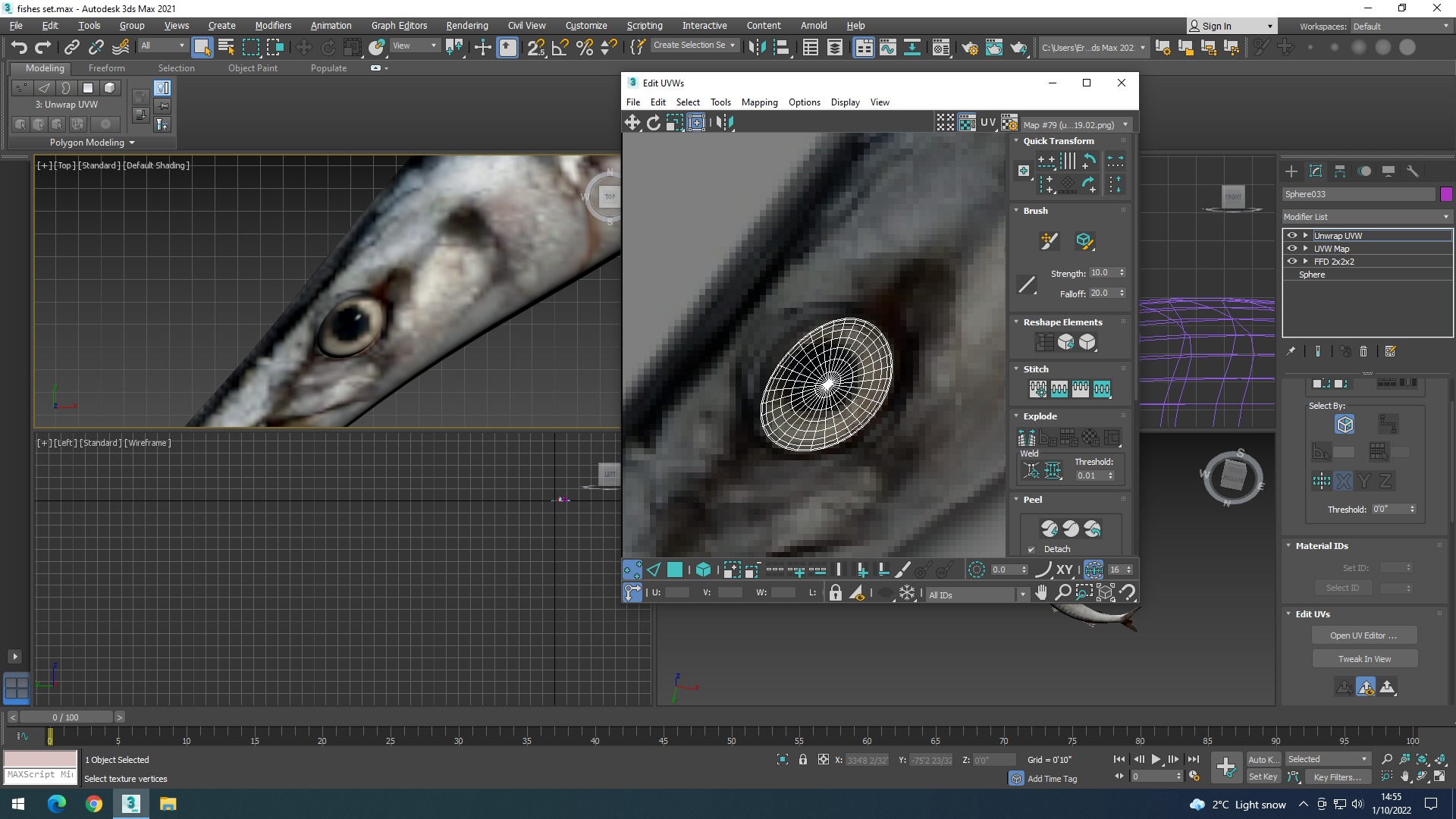Activate Zoom tool in UV editor

coord(1063,592)
